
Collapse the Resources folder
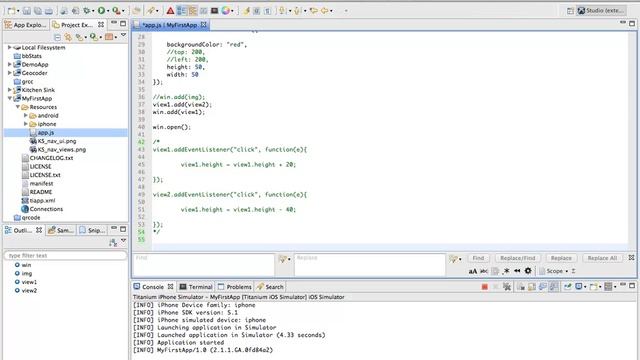[x=18, y=107]
